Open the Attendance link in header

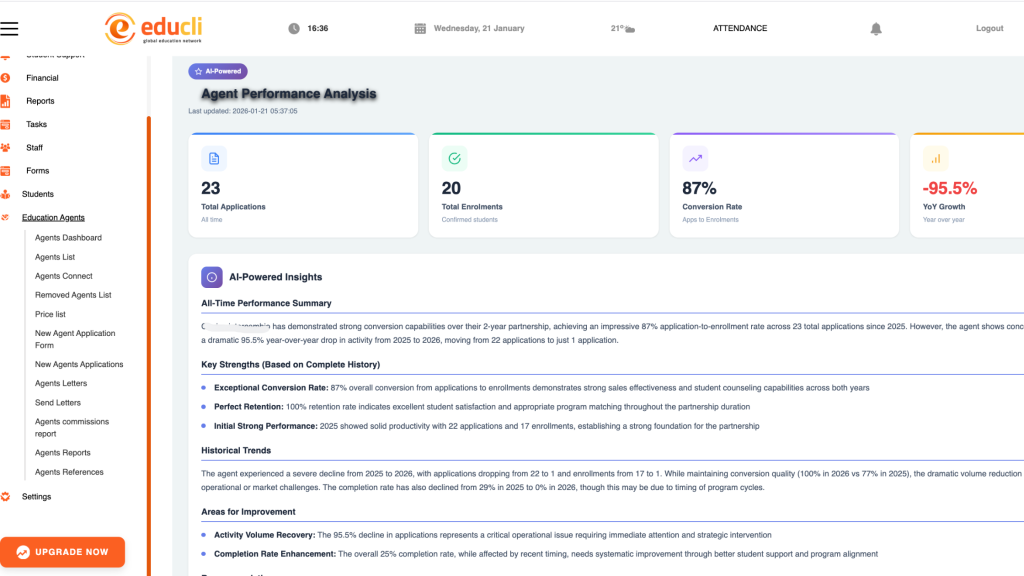[740, 29]
